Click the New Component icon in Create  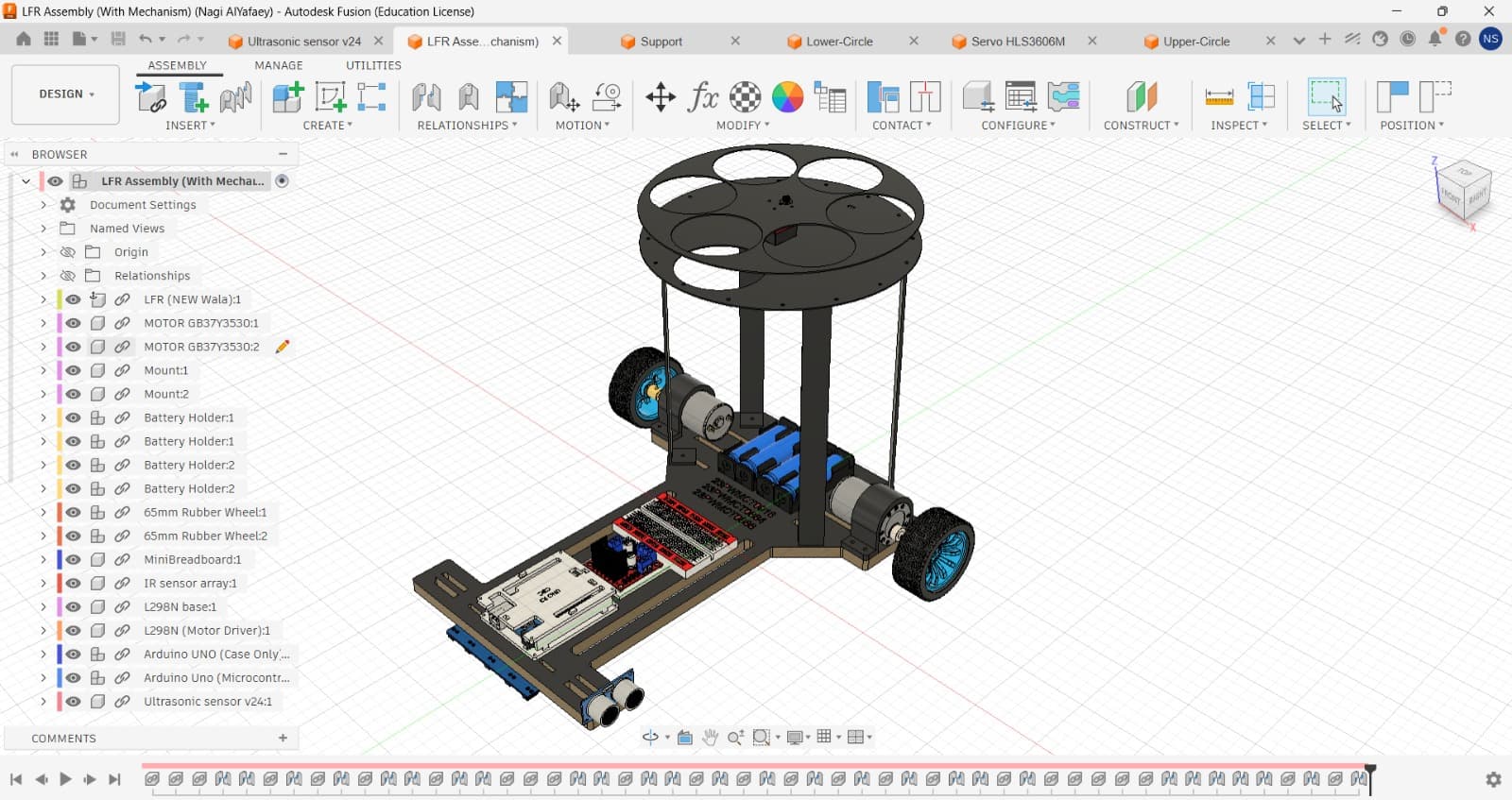pyautogui.click(x=287, y=96)
